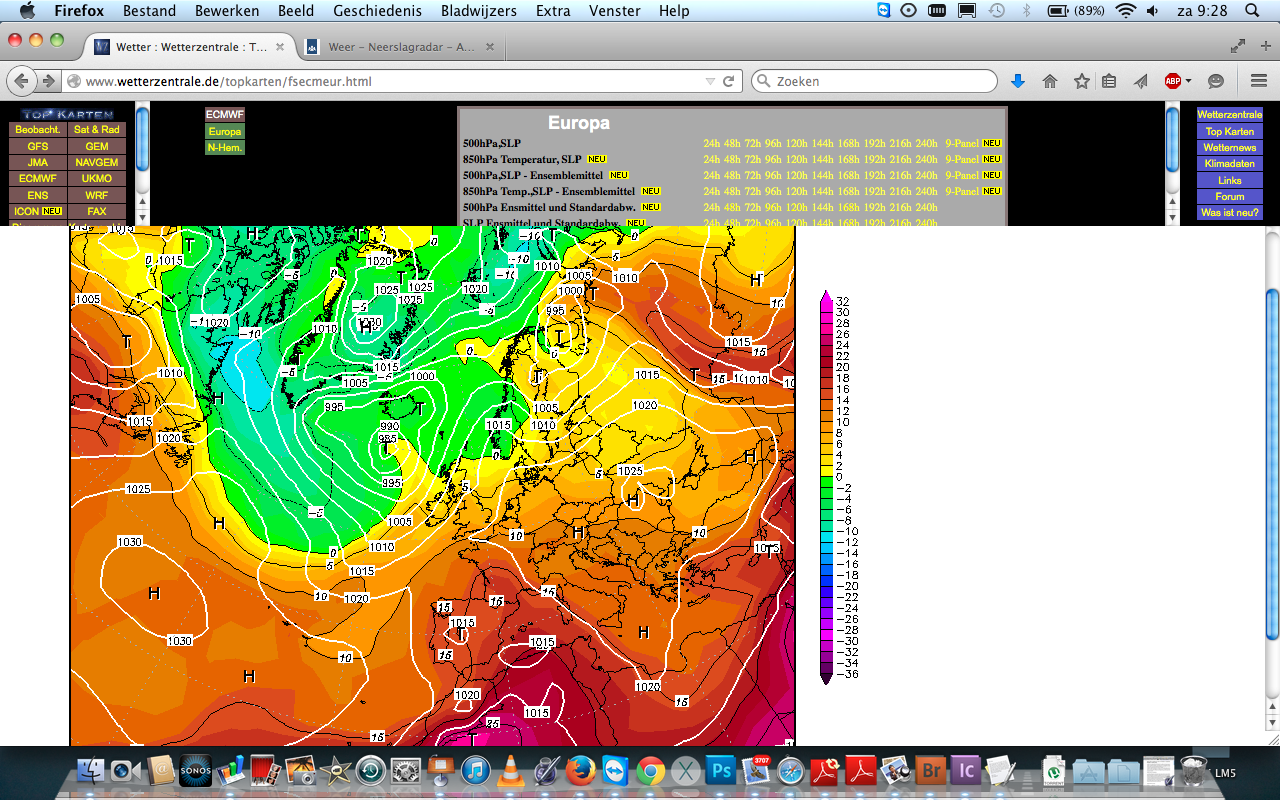This screenshot has width=1280, height=800.
Task: Open the 96h forecast for 500hPa,SLP
Action: [773, 143]
